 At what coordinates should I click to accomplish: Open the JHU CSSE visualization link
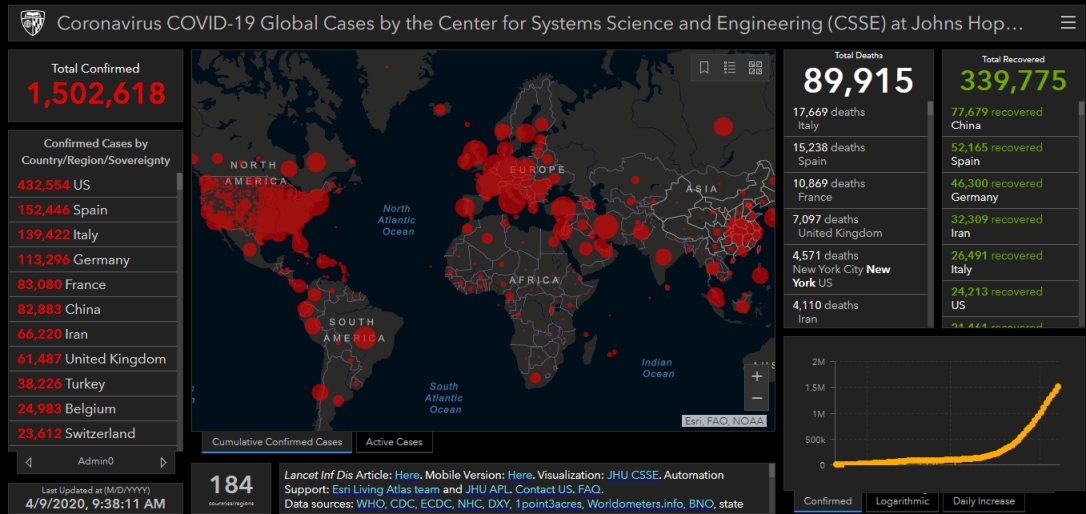click(x=633, y=475)
